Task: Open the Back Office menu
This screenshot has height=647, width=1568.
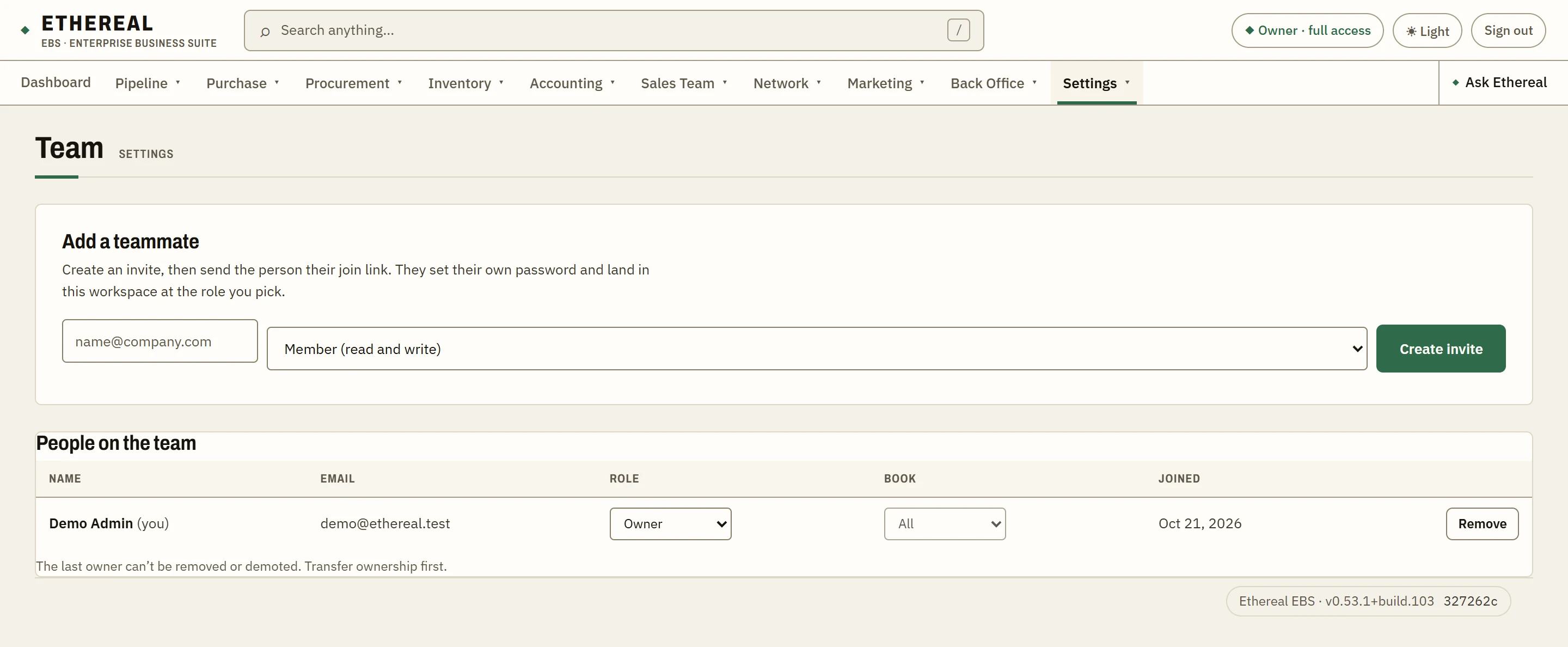Action: [x=994, y=83]
